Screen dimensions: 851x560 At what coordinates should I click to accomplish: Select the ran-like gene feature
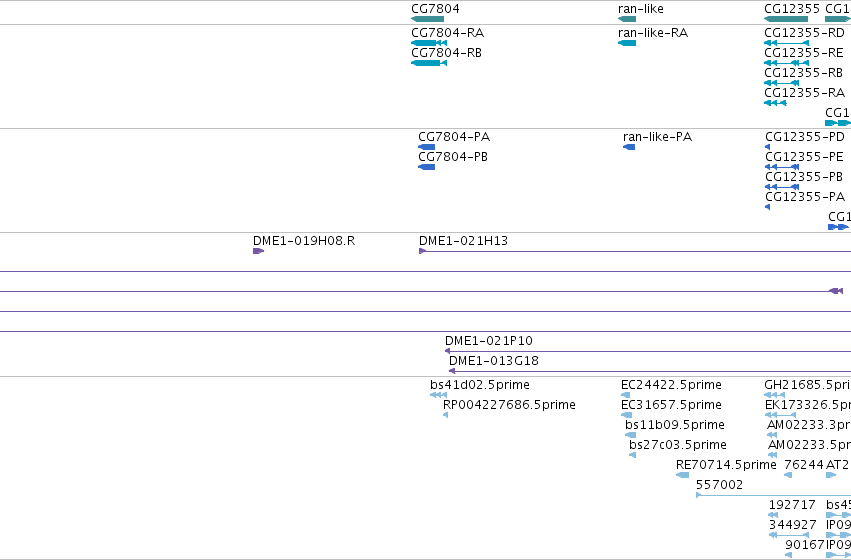[x=627, y=19]
